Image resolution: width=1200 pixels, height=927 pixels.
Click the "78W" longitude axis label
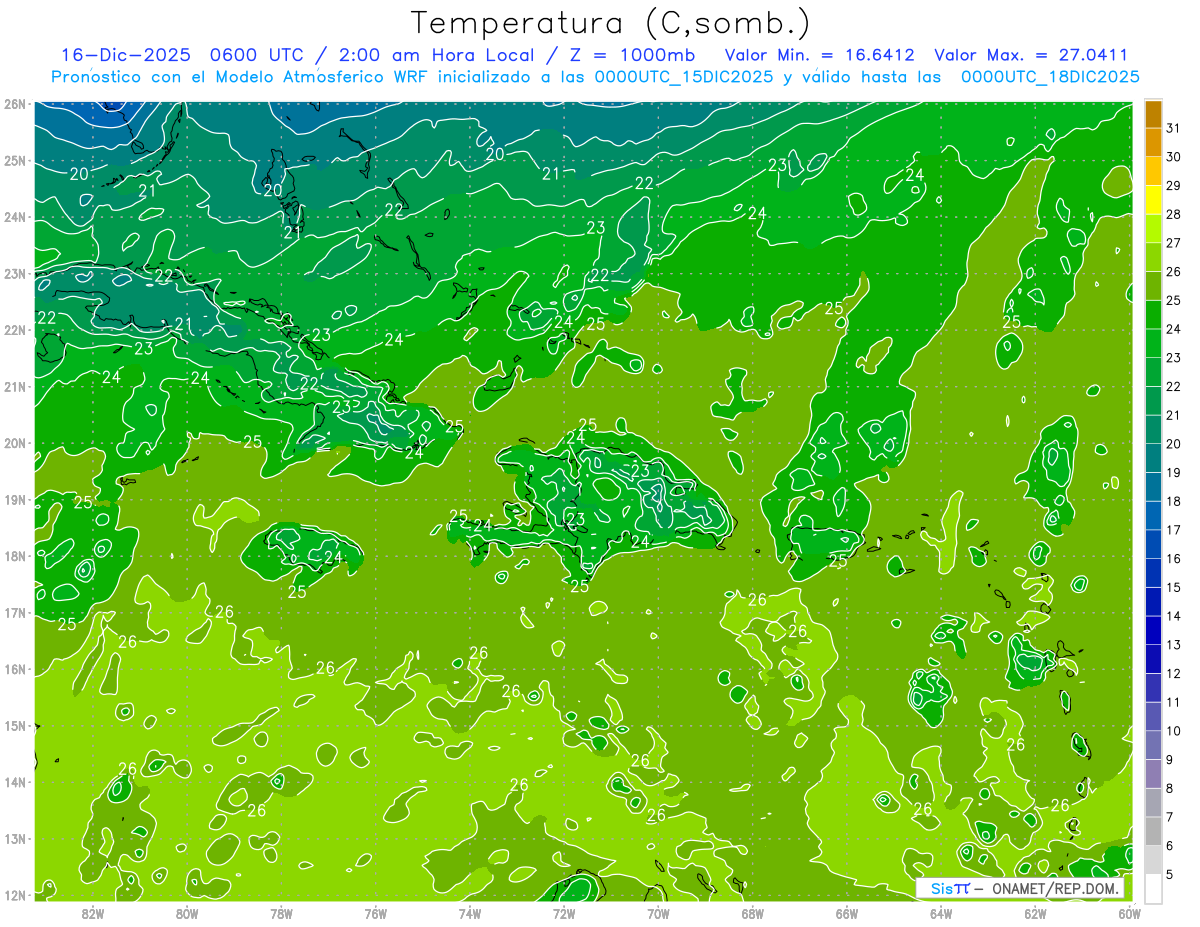click(281, 913)
